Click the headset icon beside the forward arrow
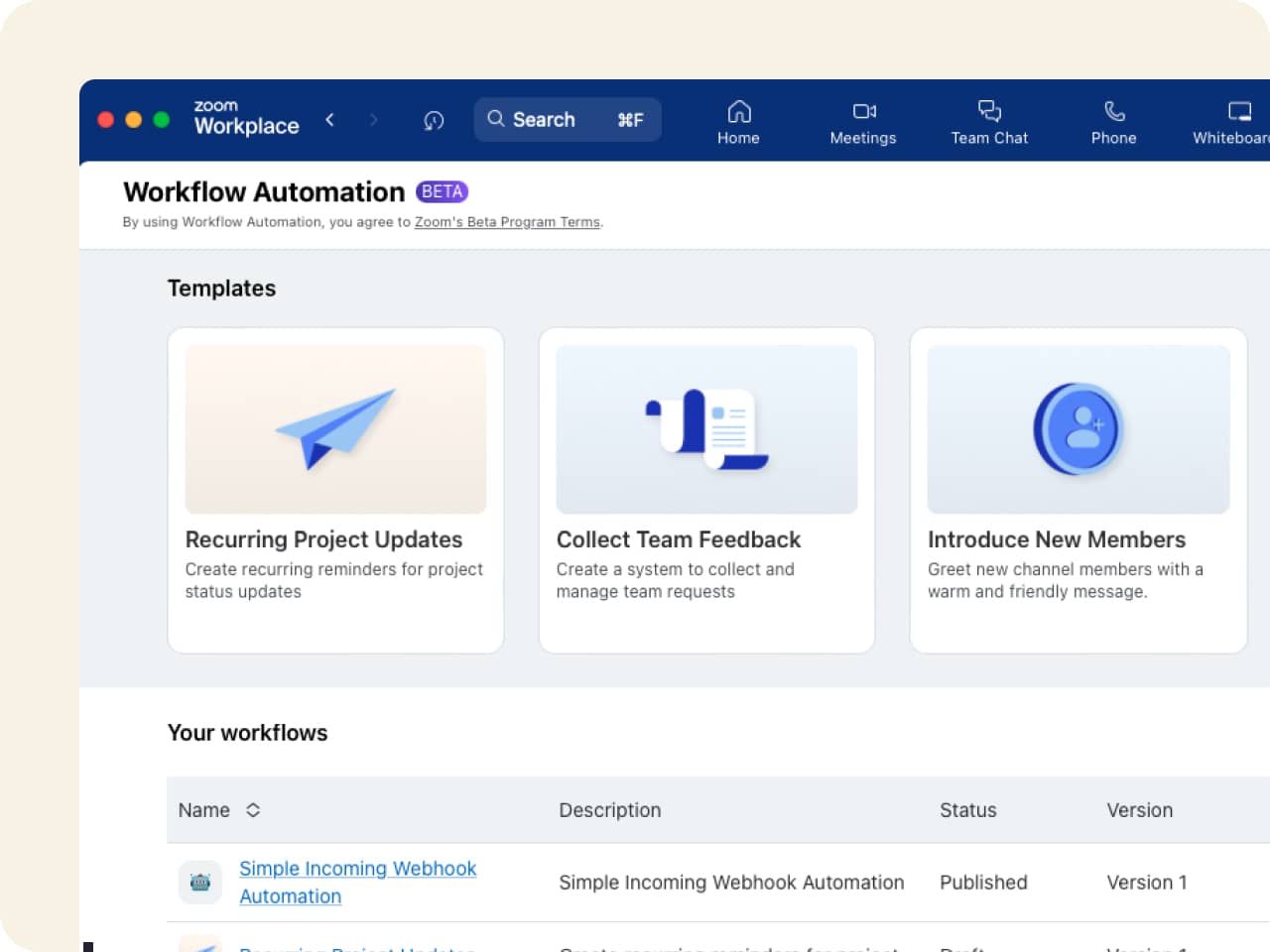This screenshot has height=952, width=1270. (433, 120)
